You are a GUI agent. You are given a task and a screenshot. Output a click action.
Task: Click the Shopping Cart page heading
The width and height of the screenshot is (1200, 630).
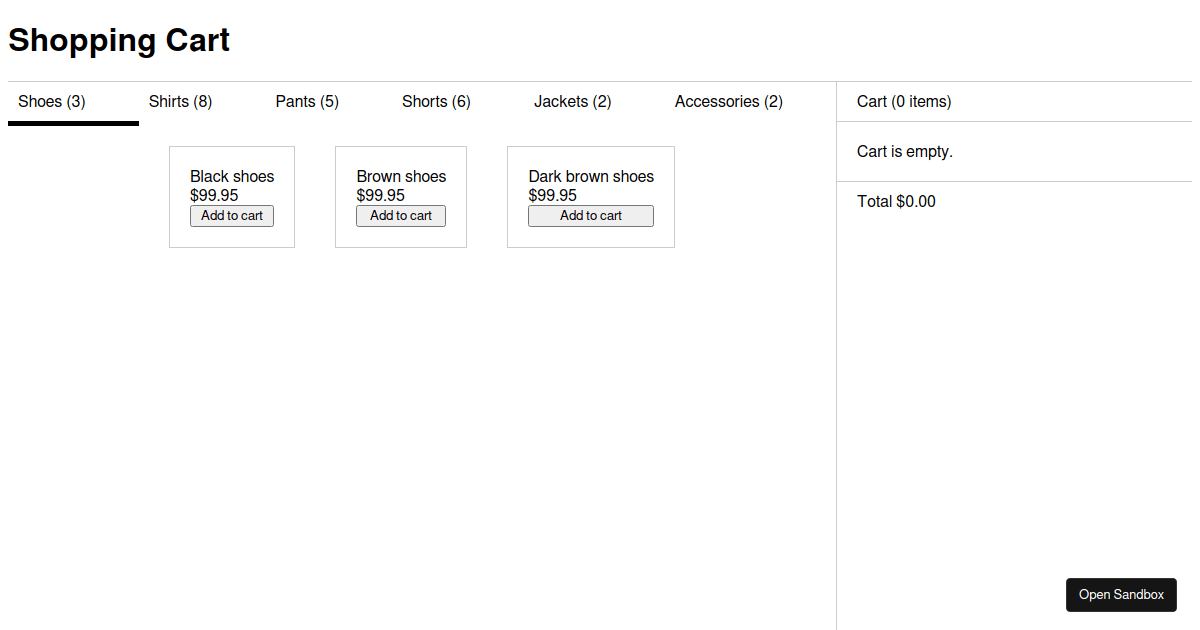tap(119, 41)
